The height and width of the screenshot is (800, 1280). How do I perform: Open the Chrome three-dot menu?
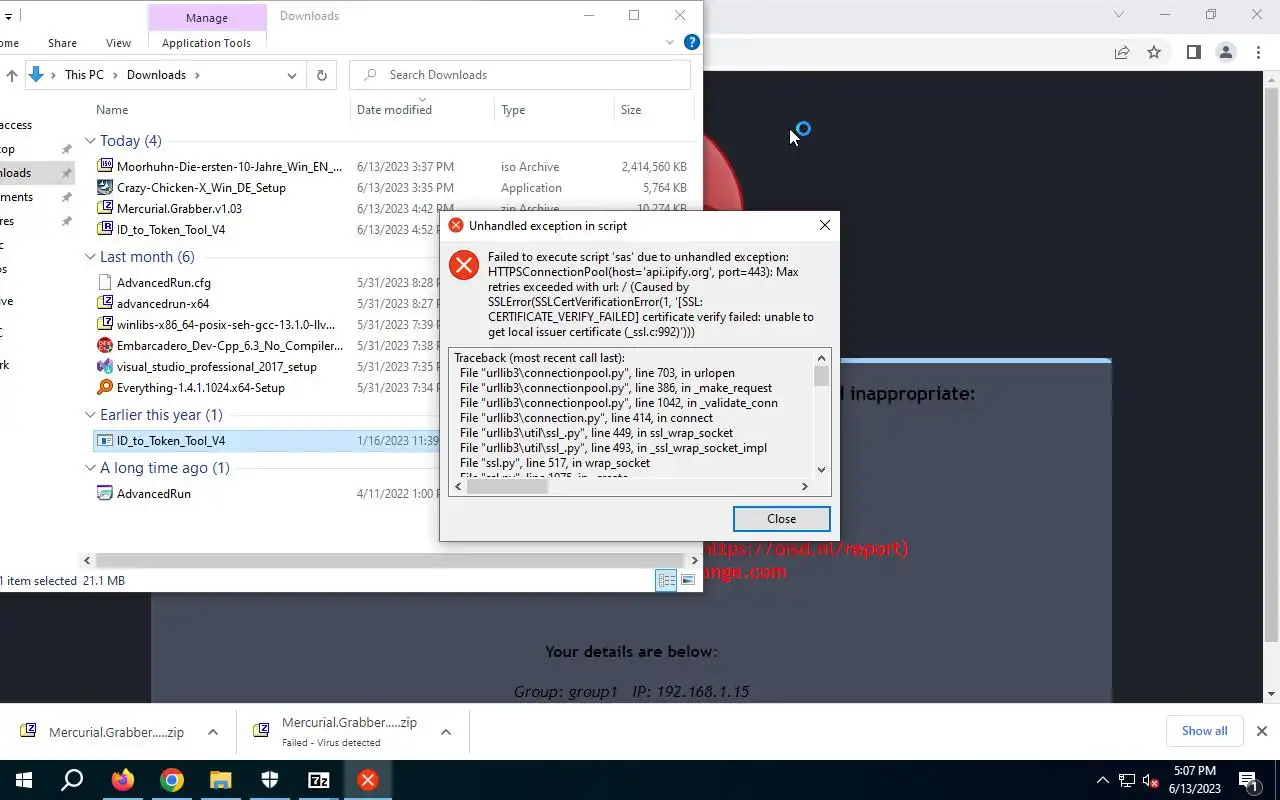coord(1257,53)
